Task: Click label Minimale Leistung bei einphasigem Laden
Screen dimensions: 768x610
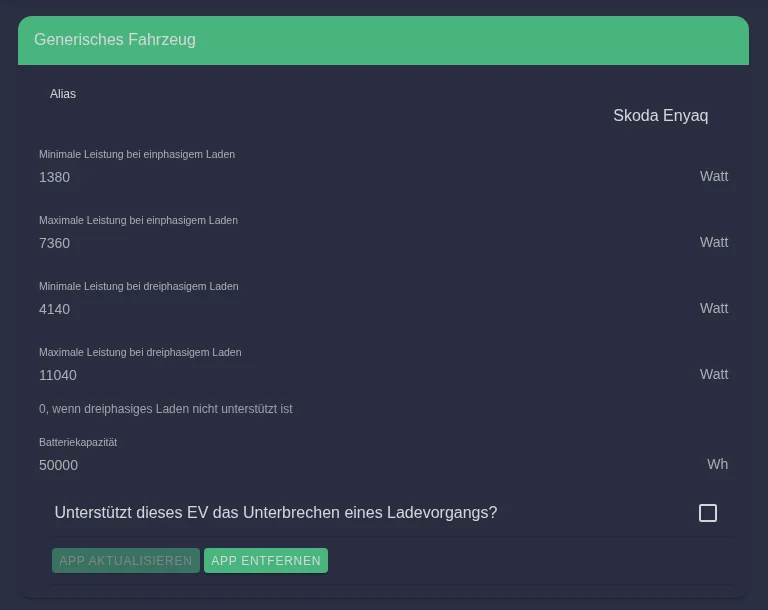Action: click(x=137, y=154)
